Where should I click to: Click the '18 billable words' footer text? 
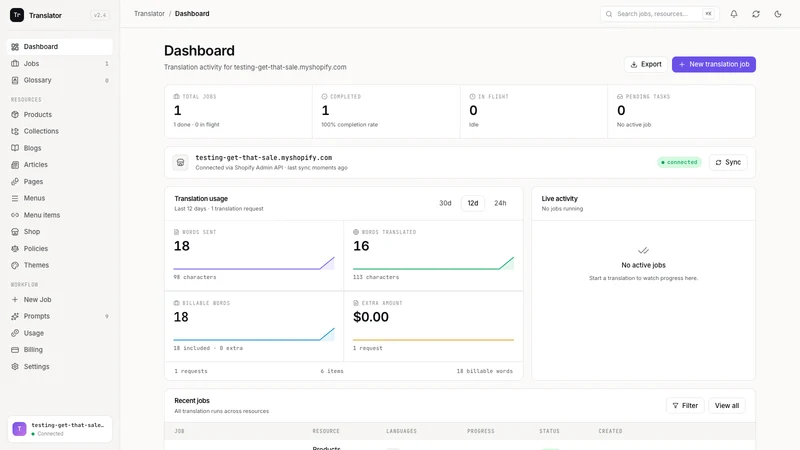(485, 371)
